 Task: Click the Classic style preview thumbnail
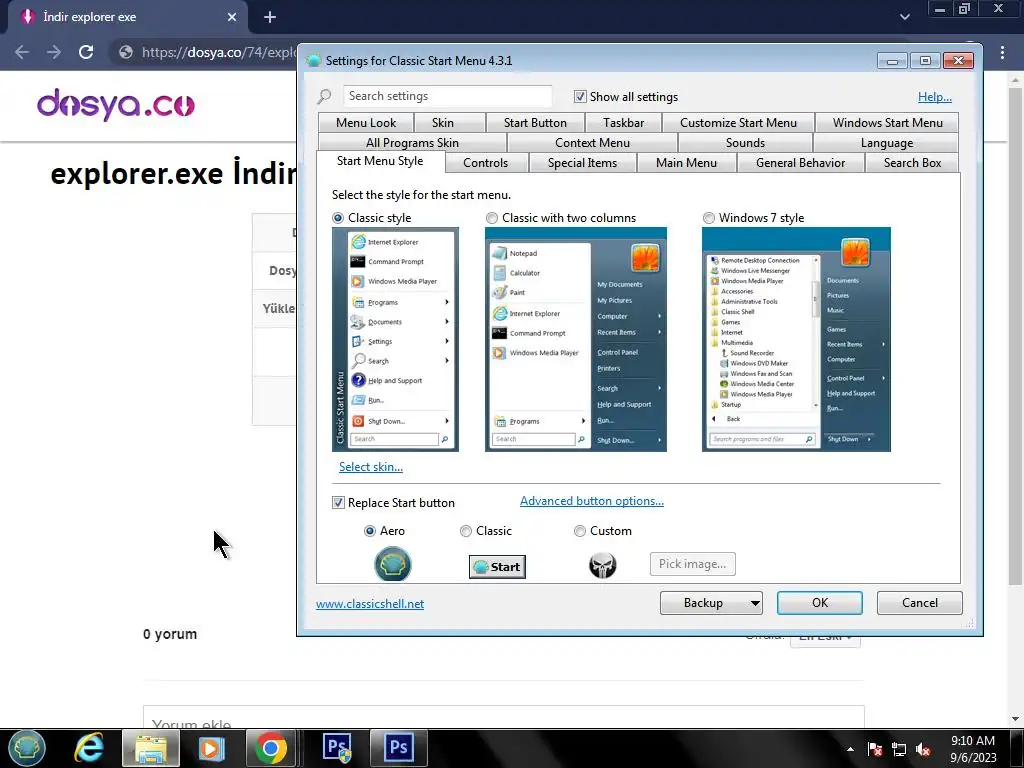[395, 339]
